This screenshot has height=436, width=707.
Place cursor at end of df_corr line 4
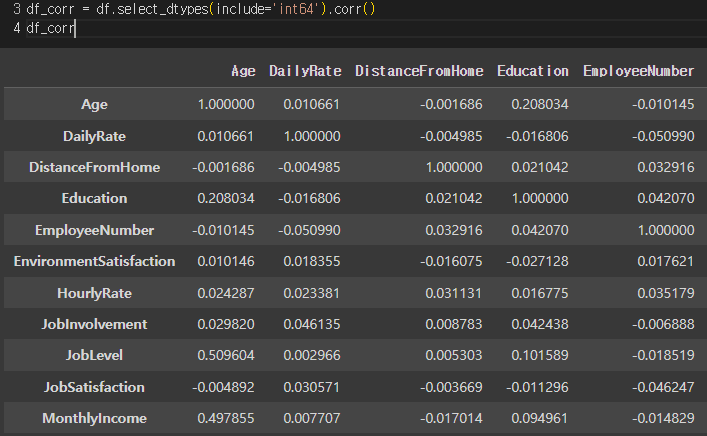[x=75, y=28]
